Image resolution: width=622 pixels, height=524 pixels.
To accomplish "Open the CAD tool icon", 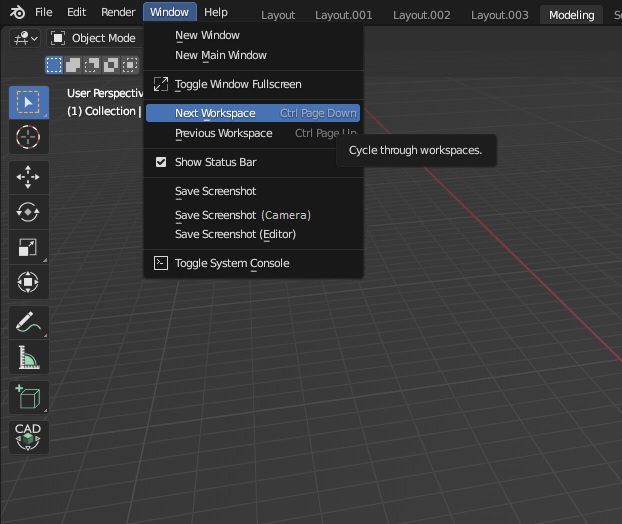I will click(x=28, y=437).
